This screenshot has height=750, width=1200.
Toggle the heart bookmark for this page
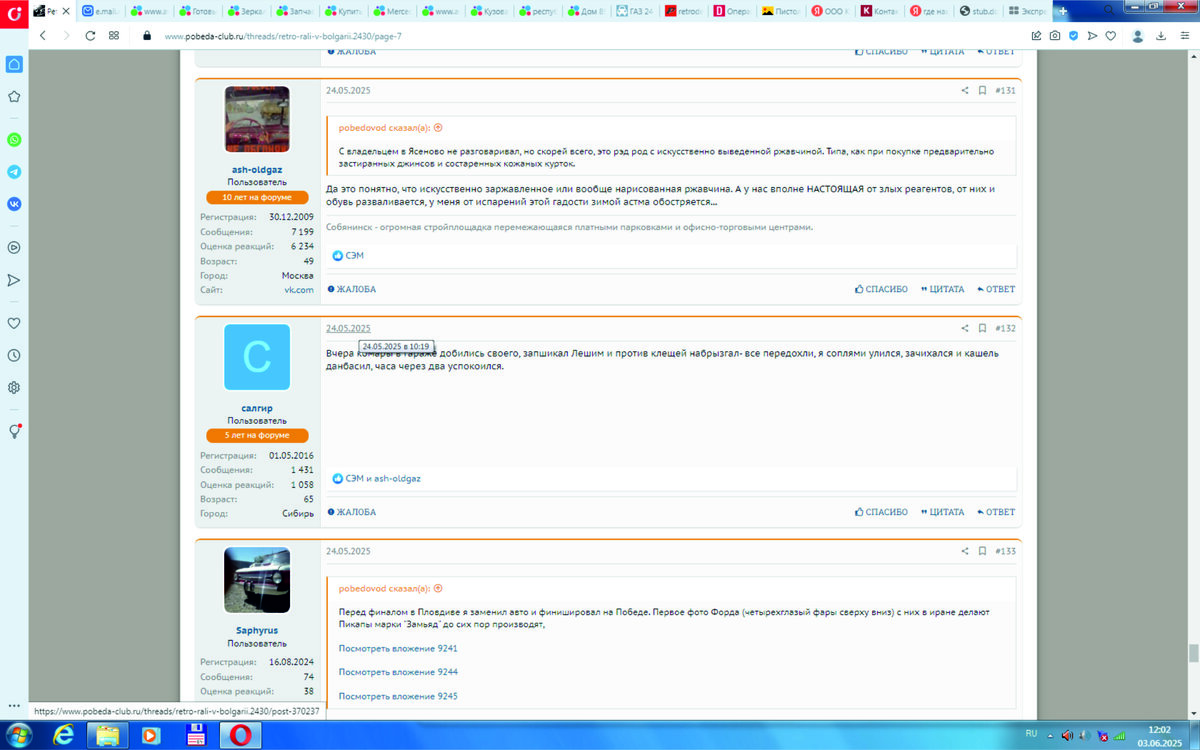coord(1110,35)
